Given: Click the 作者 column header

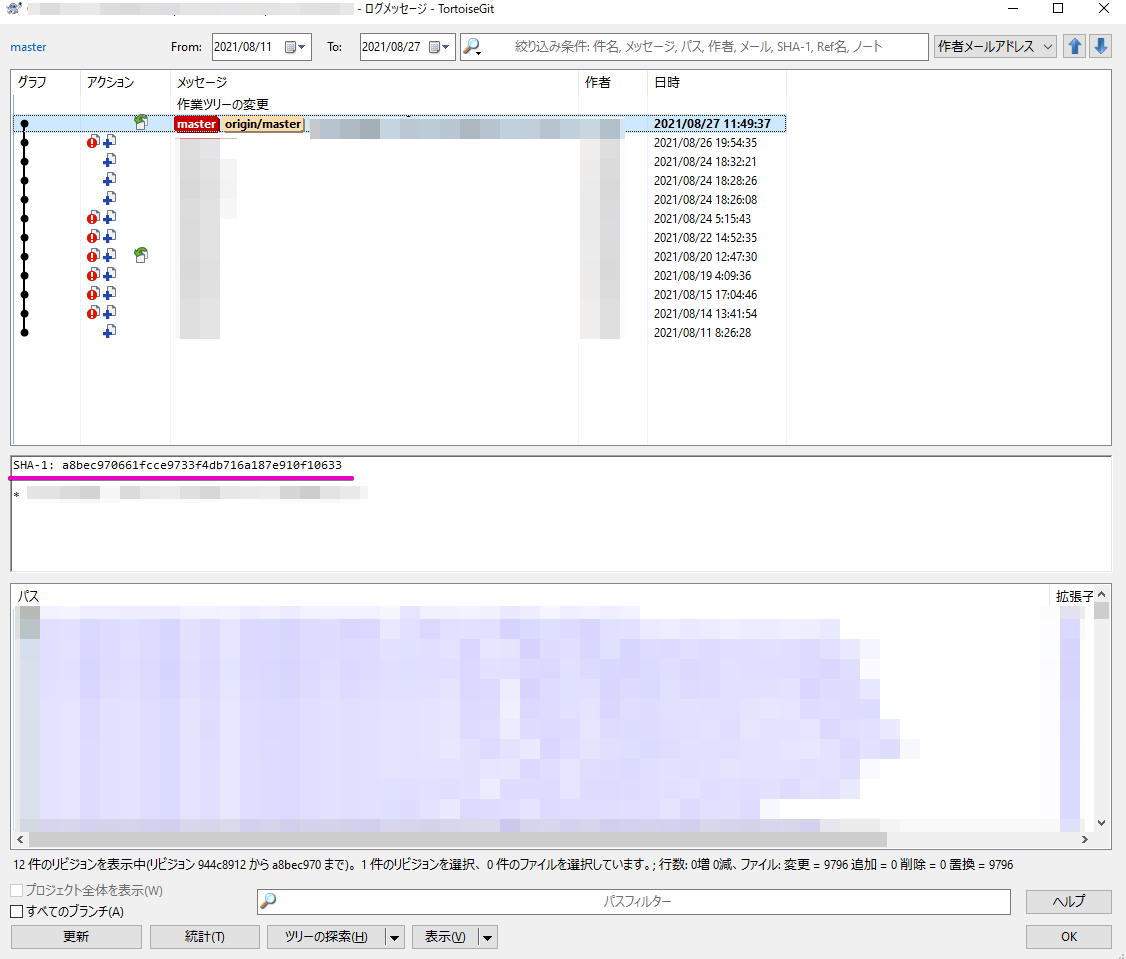Looking at the screenshot, I should click(x=613, y=83).
